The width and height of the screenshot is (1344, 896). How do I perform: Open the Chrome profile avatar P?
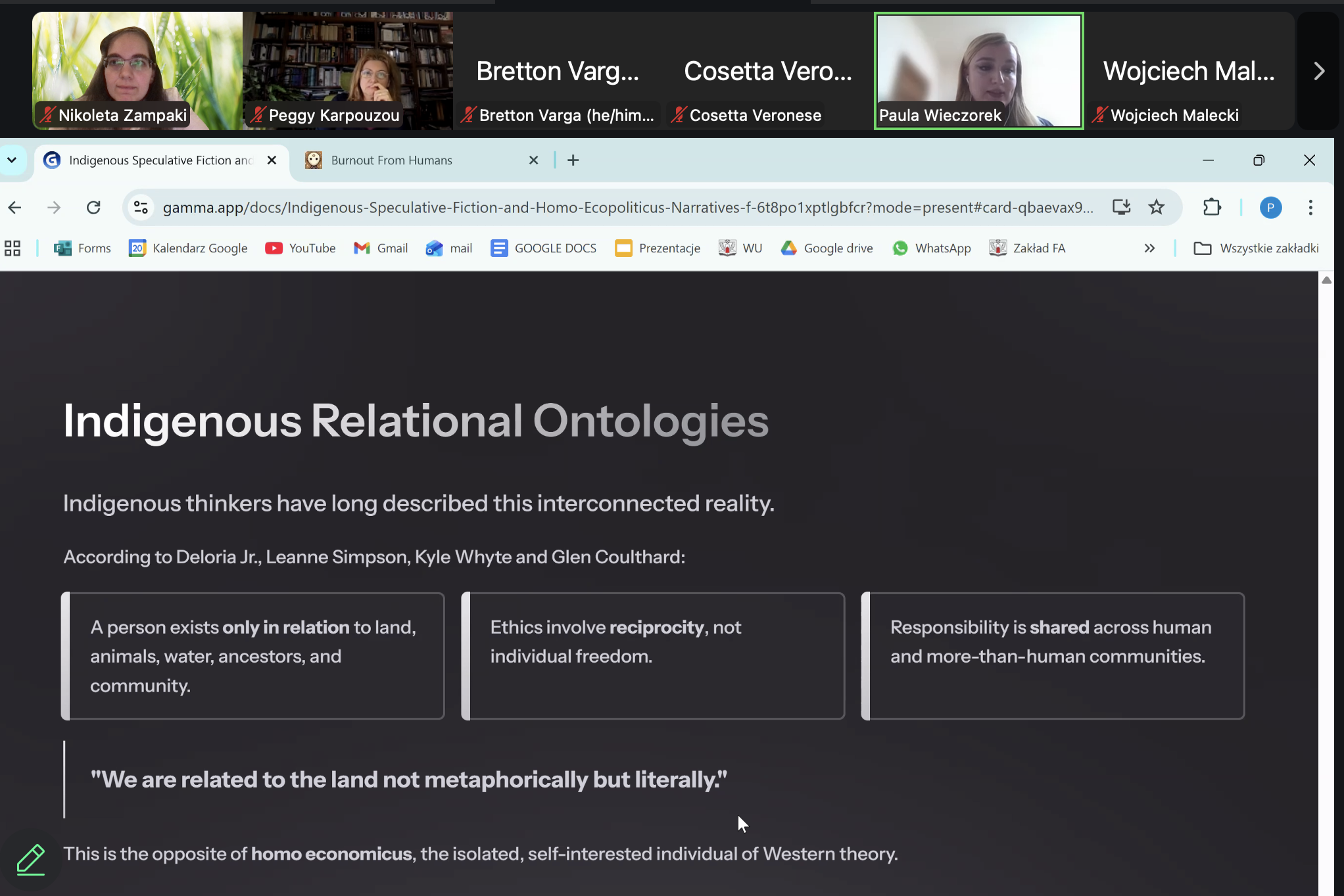click(x=1270, y=208)
